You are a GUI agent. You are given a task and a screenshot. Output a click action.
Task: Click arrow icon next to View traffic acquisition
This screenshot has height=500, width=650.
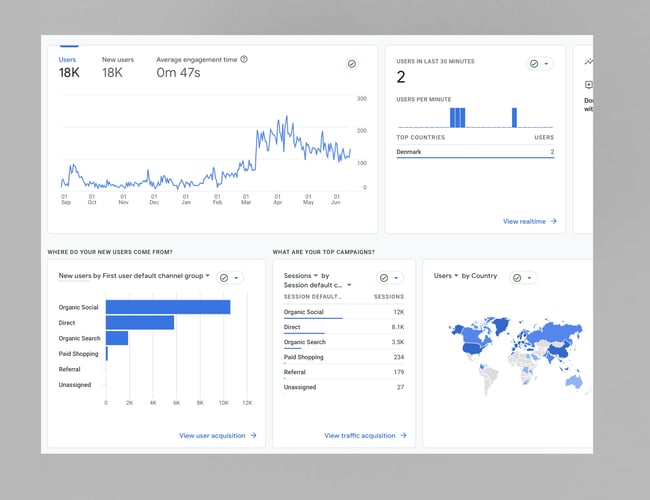(404, 436)
